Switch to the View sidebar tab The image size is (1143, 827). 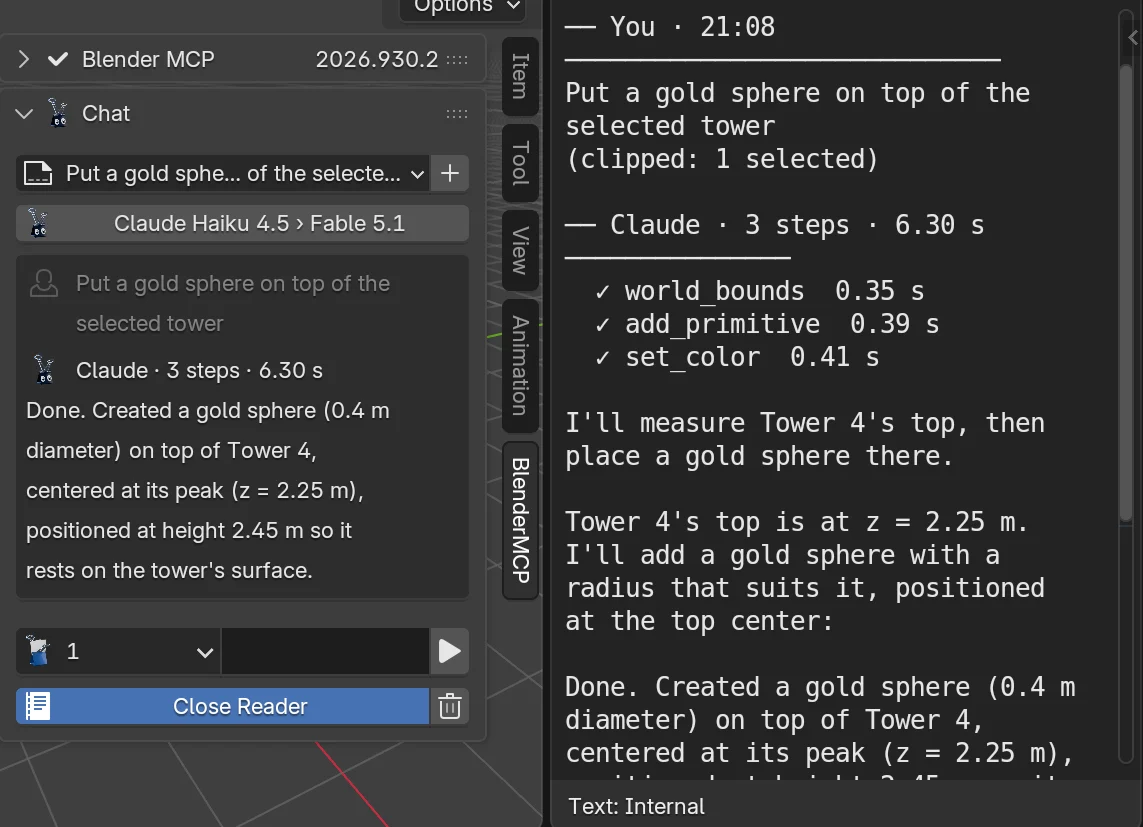coord(520,251)
